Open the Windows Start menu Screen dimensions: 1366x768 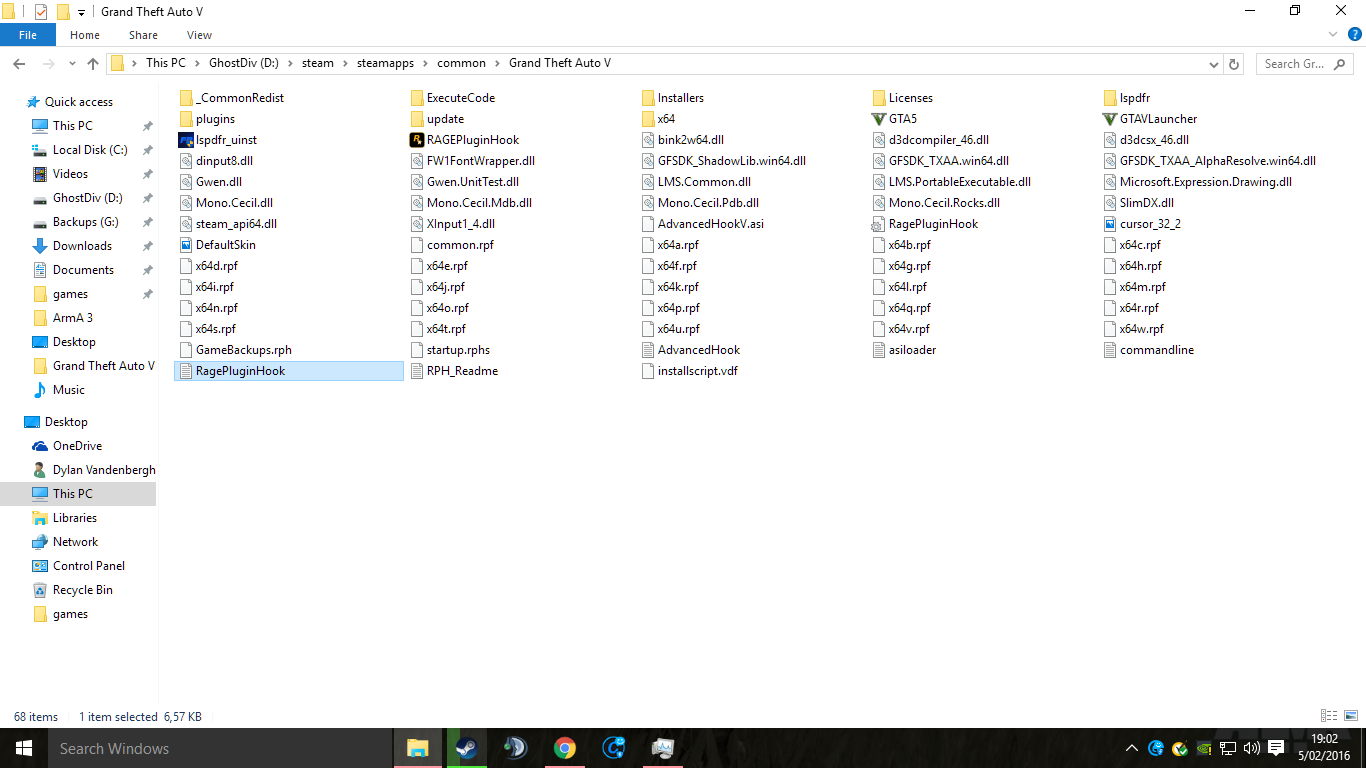tap(24, 748)
